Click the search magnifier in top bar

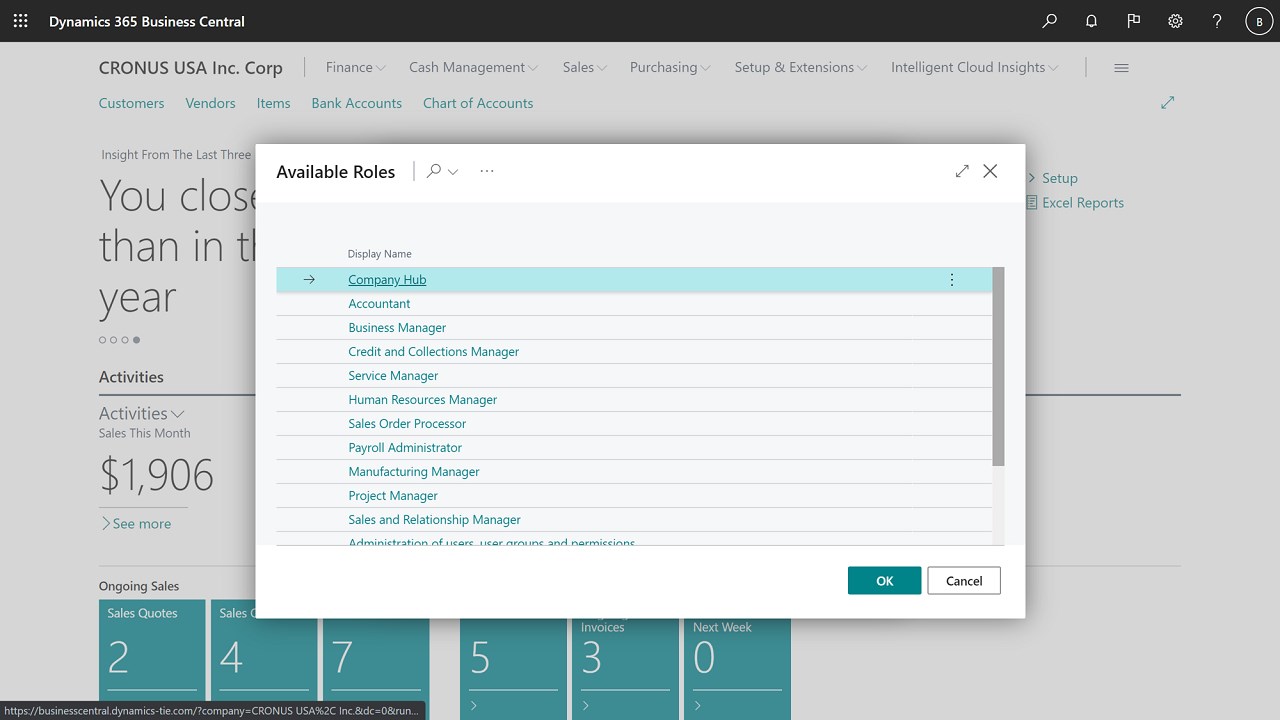pyautogui.click(x=1049, y=21)
